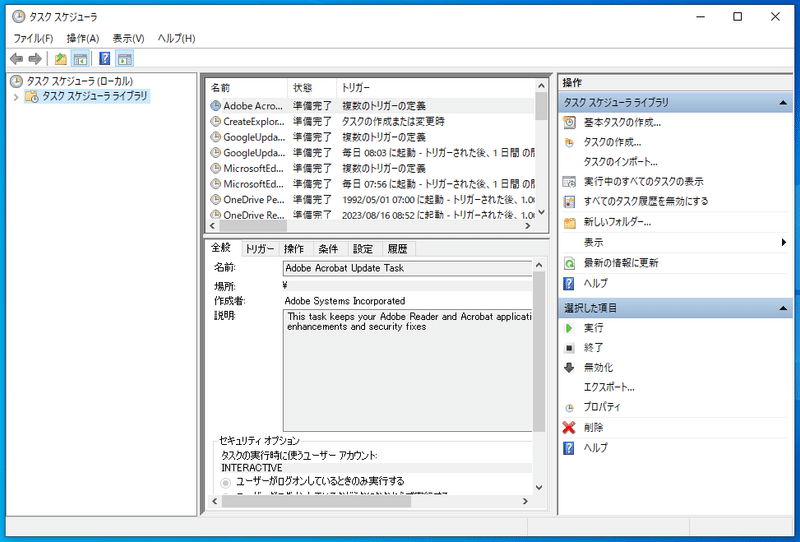Expand the タスク スケジューラ ライブラリ tree node

16,96
